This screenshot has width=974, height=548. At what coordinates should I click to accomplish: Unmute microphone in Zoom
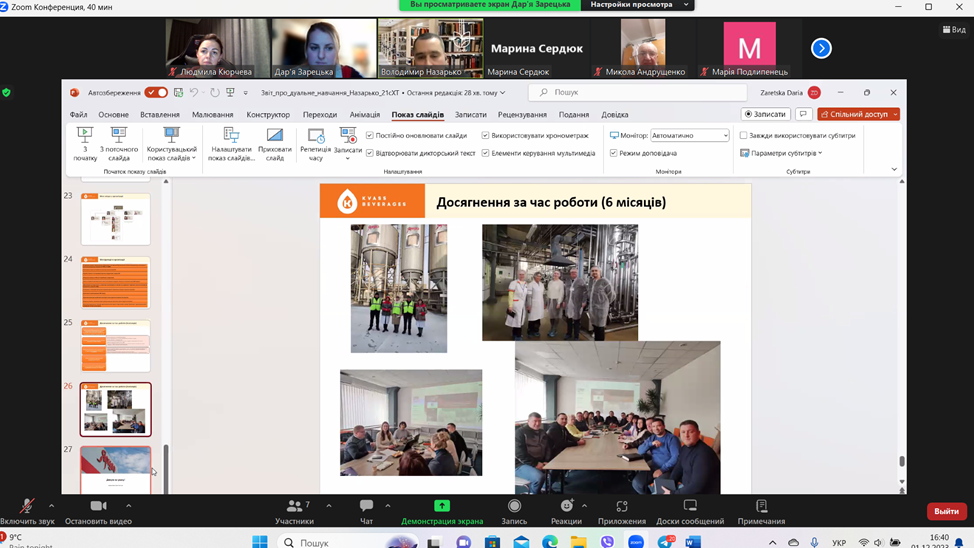27,508
